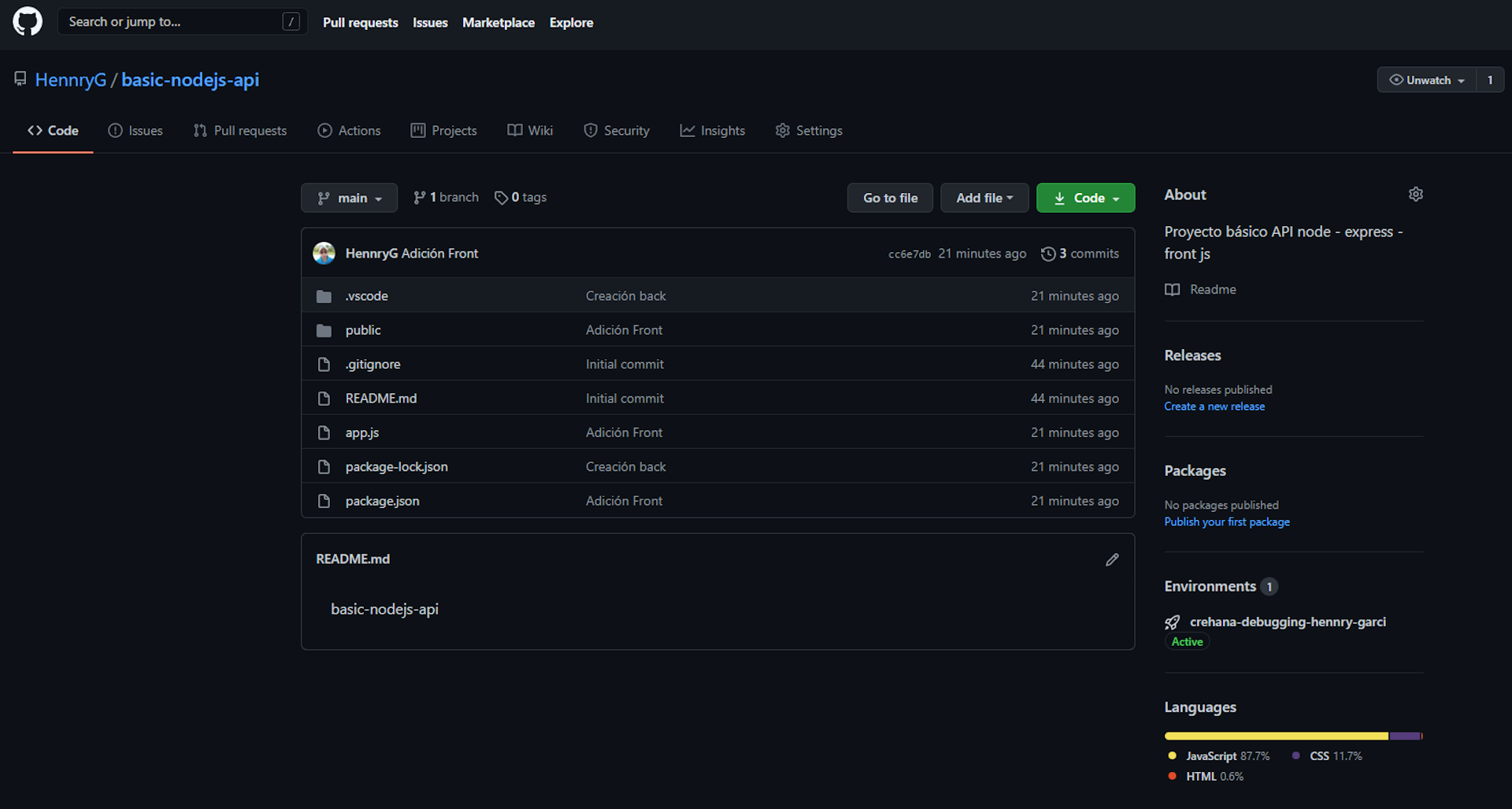Screen dimensions: 1512x809
Task: Edit README with the pencil icon
Action: (x=1111, y=559)
